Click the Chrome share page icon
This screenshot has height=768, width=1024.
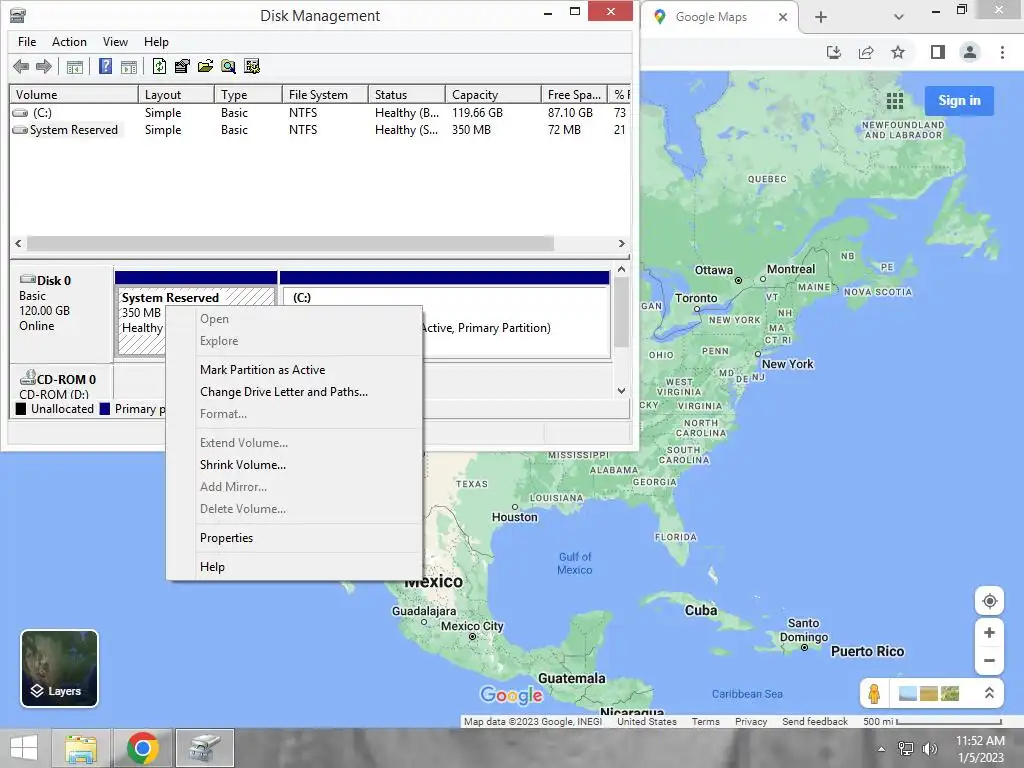coord(866,52)
